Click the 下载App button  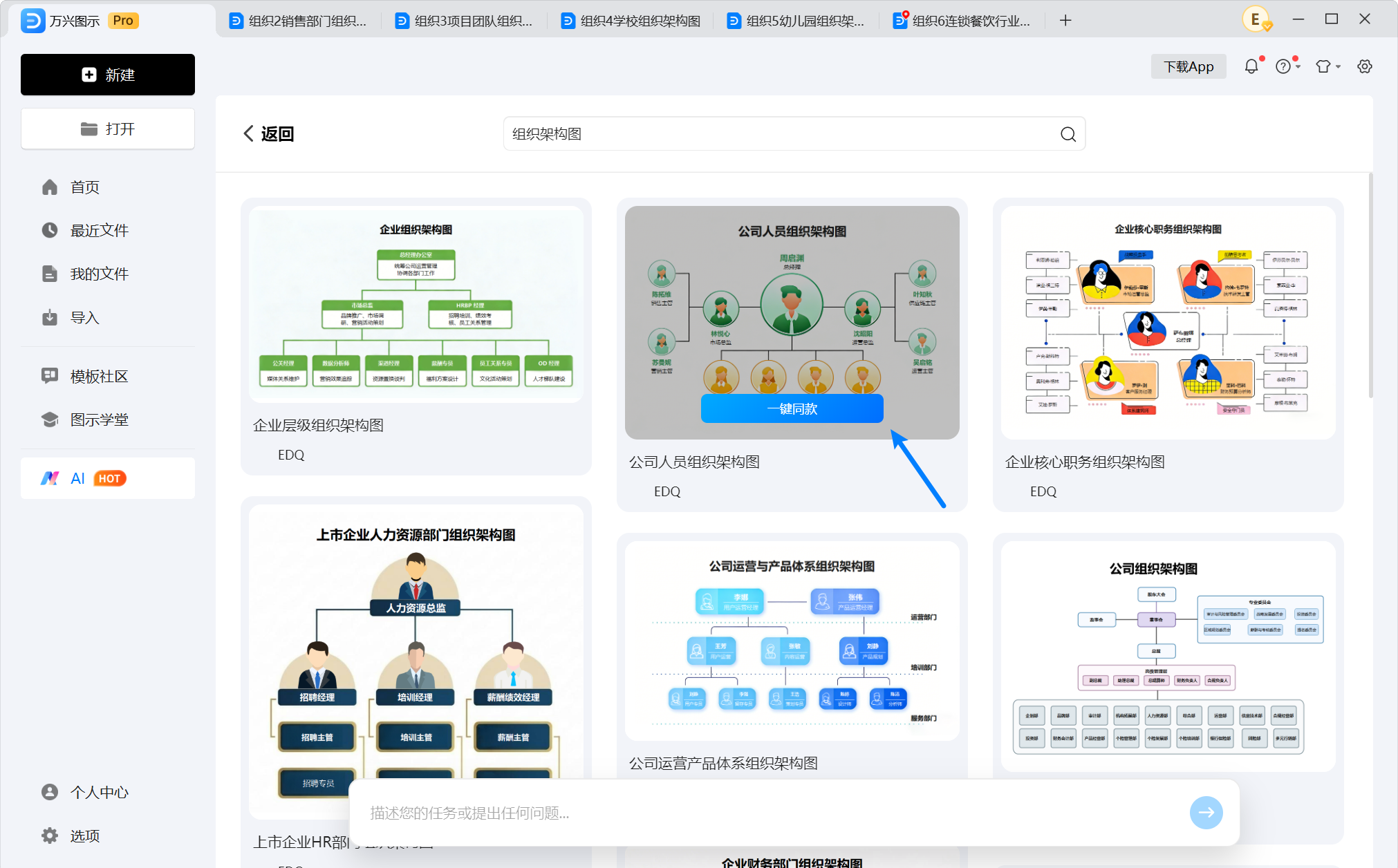coord(1189,66)
